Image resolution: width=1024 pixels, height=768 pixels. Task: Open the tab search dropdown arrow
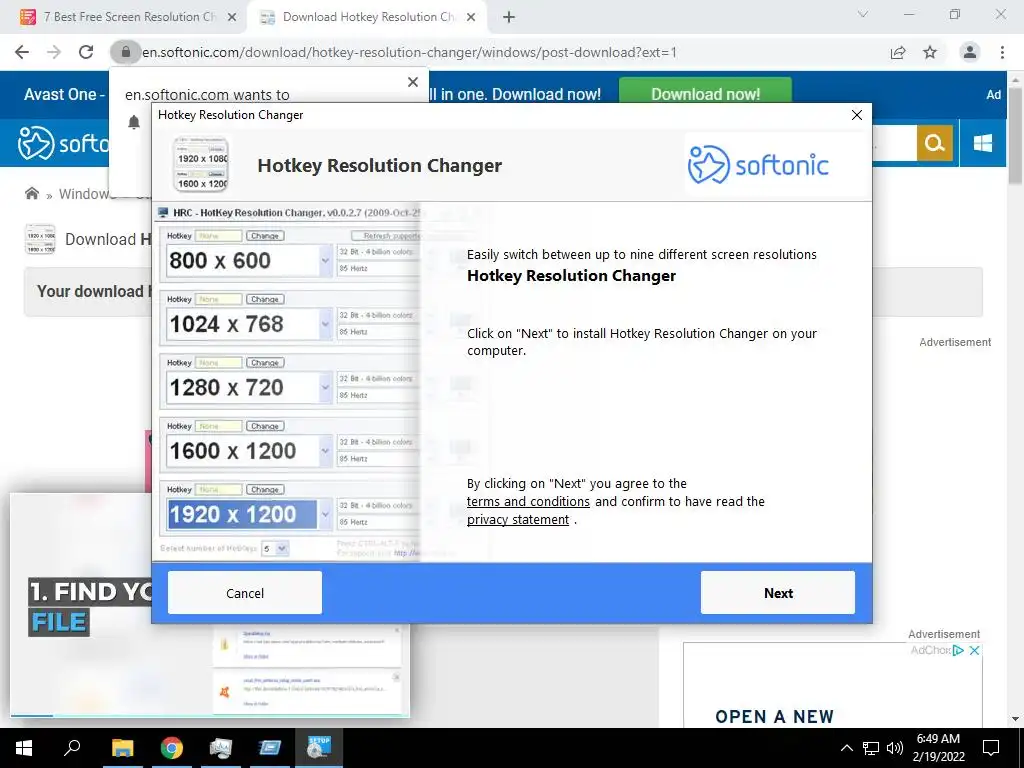click(863, 14)
